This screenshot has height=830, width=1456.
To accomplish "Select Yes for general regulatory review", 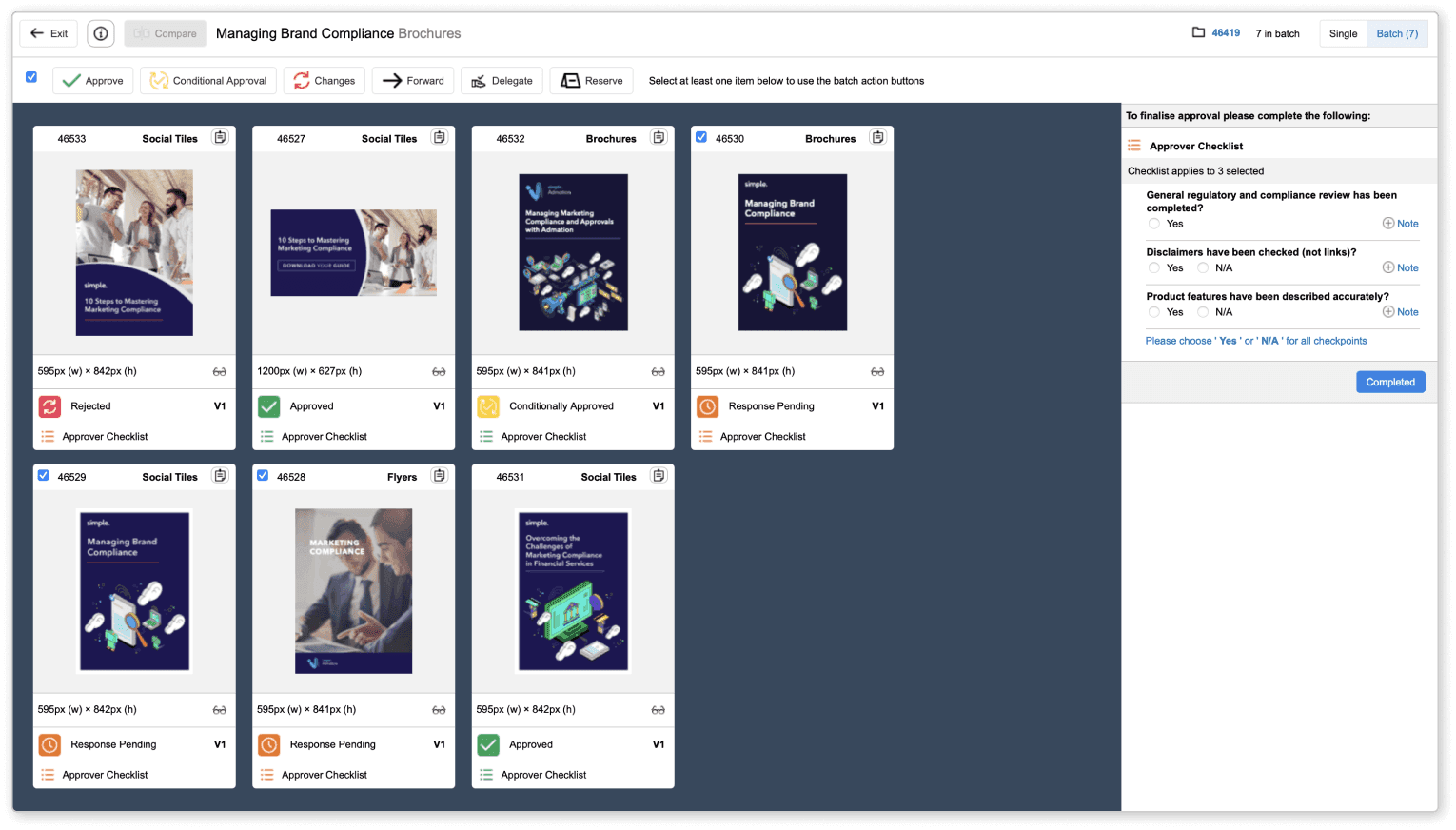I will (1154, 224).
